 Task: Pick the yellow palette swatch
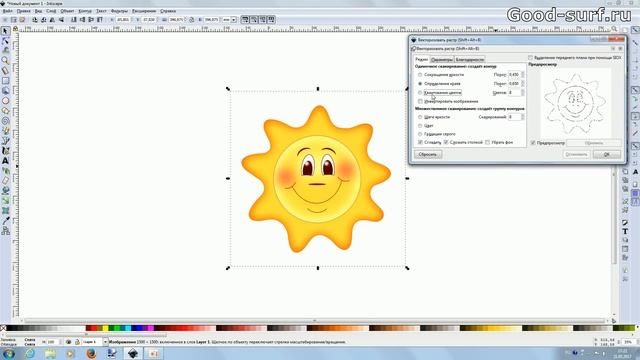point(105,328)
